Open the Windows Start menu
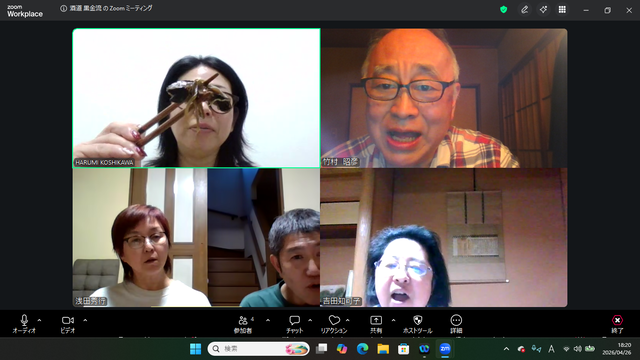 click(x=196, y=349)
